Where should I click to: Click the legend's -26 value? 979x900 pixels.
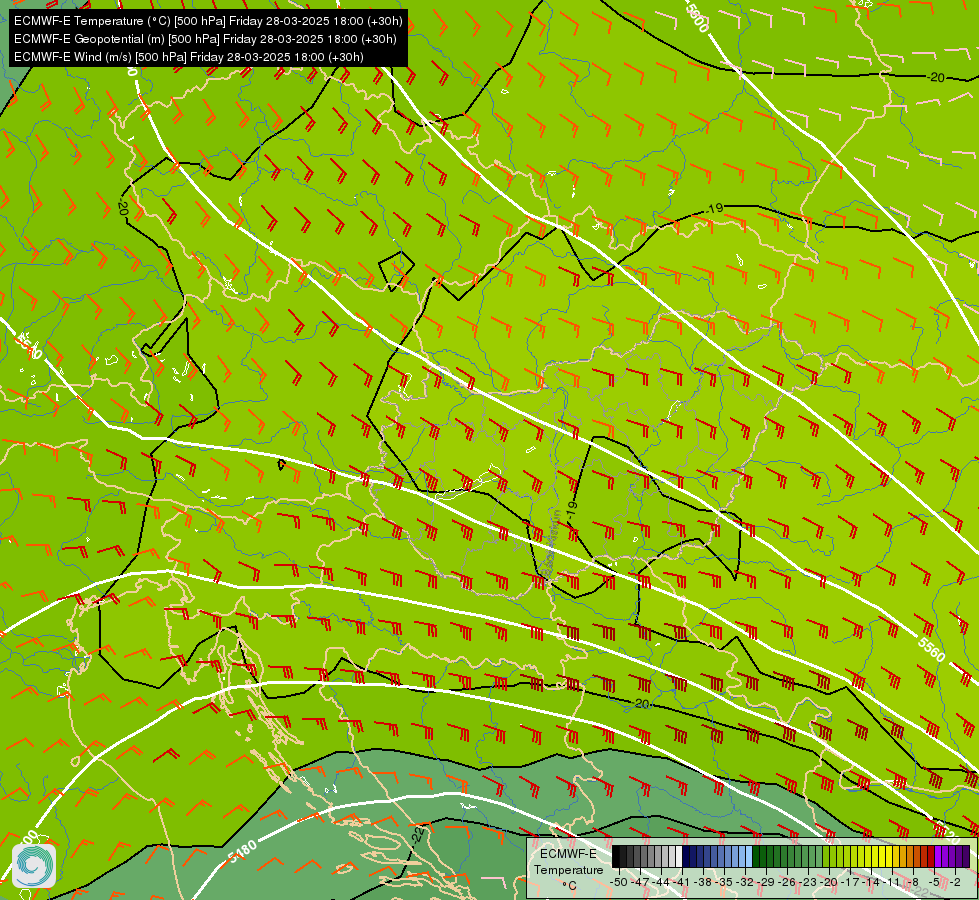tap(787, 883)
